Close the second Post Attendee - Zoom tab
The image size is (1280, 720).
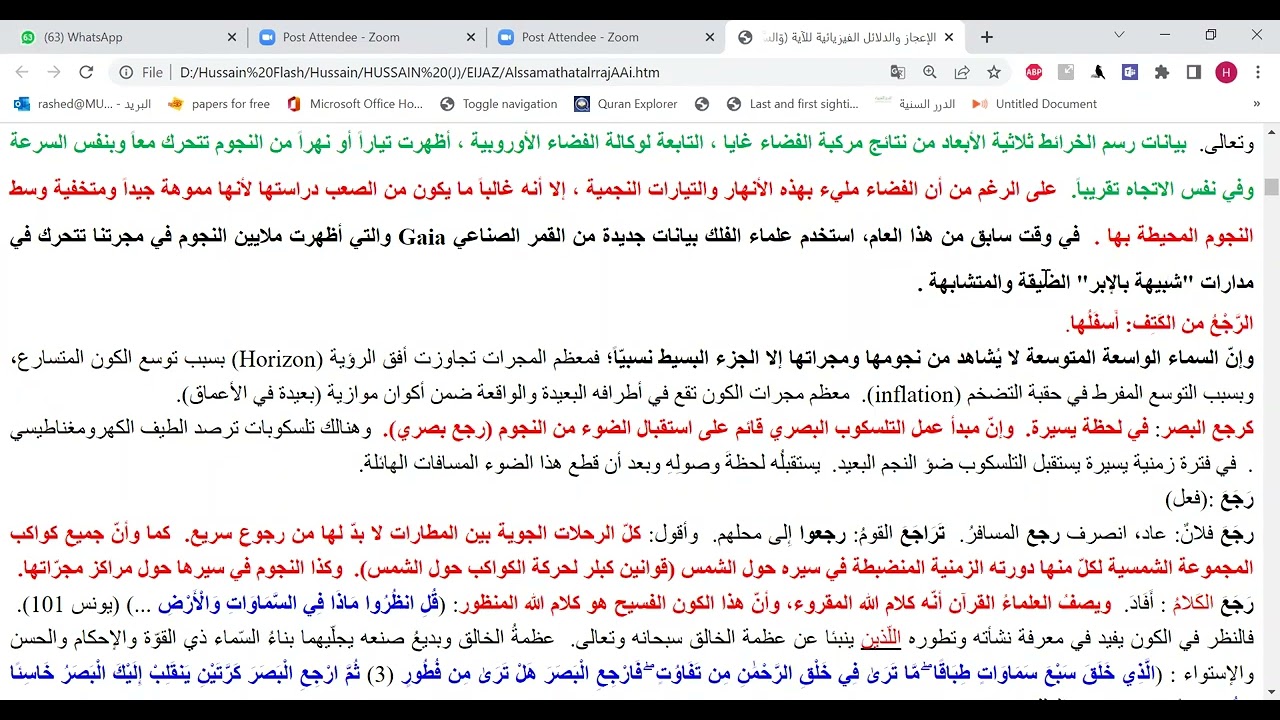pos(710,37)
